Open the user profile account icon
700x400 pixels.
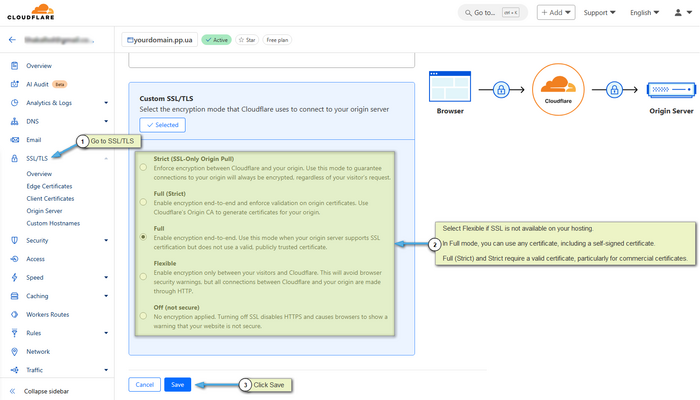pos(678,12)
